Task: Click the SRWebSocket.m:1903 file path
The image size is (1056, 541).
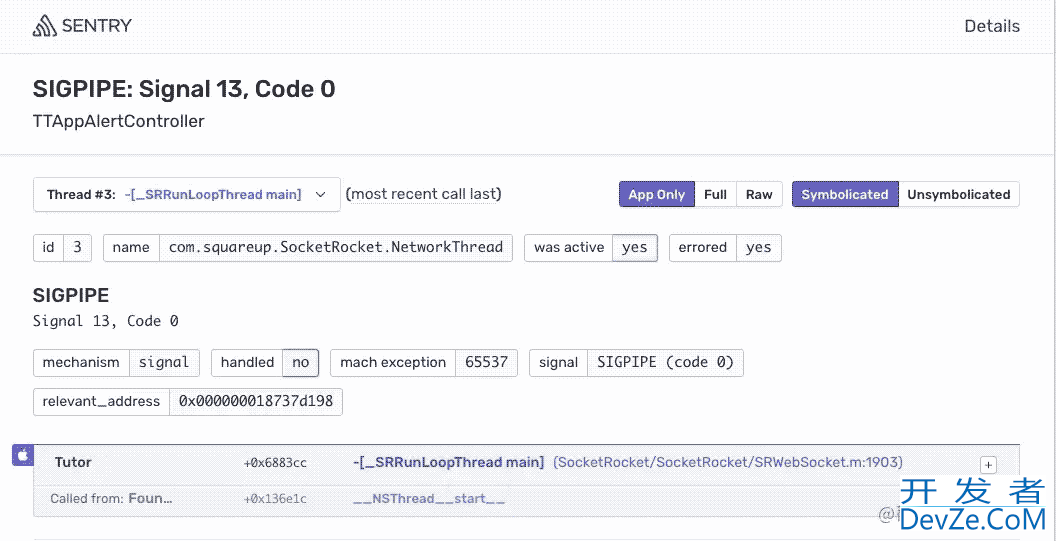Action: click(728, 462)
